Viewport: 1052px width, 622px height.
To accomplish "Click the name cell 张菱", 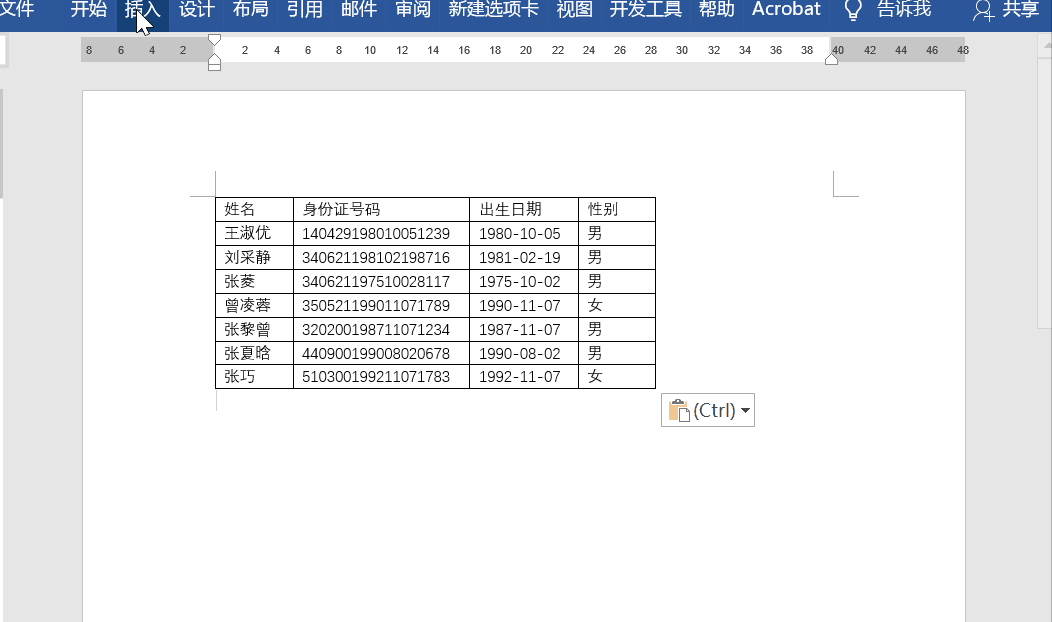I will click(254, 282).
